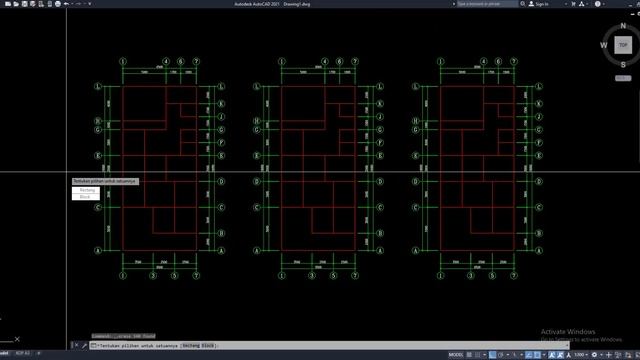Choose Block in the dynamic prompt menu

86,197
